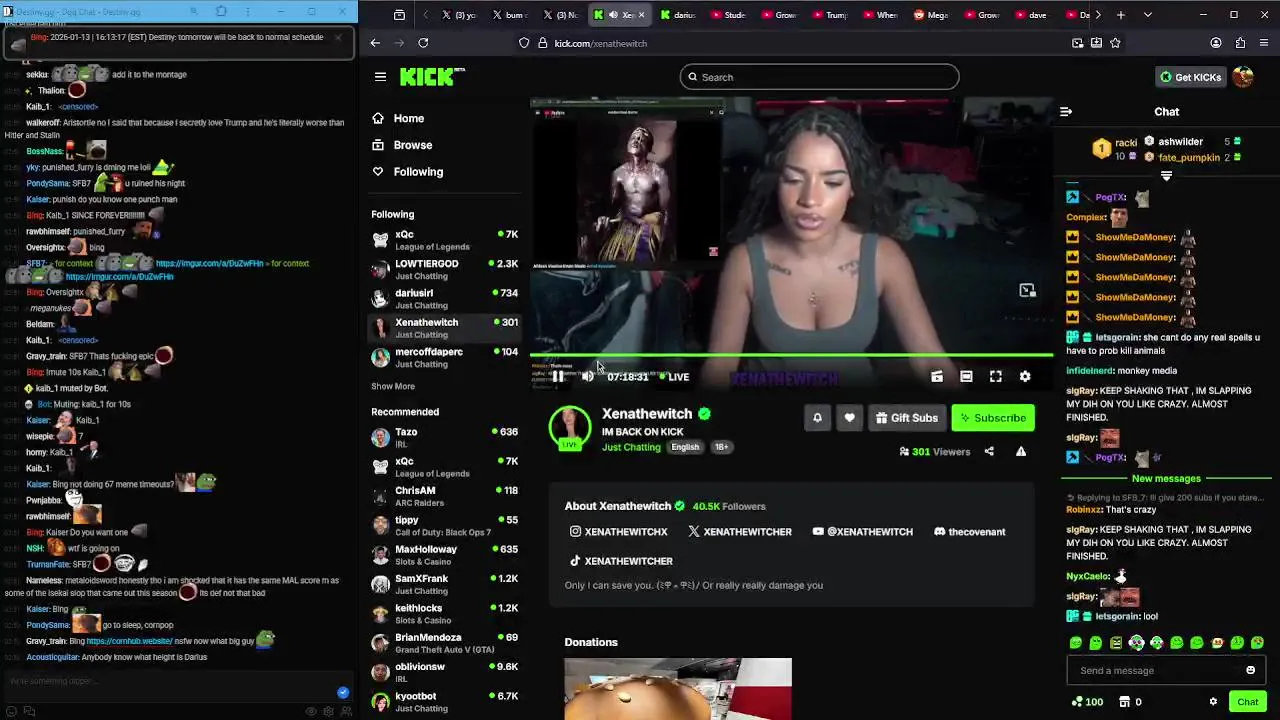Viewport: 1280px width, 720px height.
Task: Open xQc League of Legends in Following list
Action: pyautogui.click(x=444, y=240)
